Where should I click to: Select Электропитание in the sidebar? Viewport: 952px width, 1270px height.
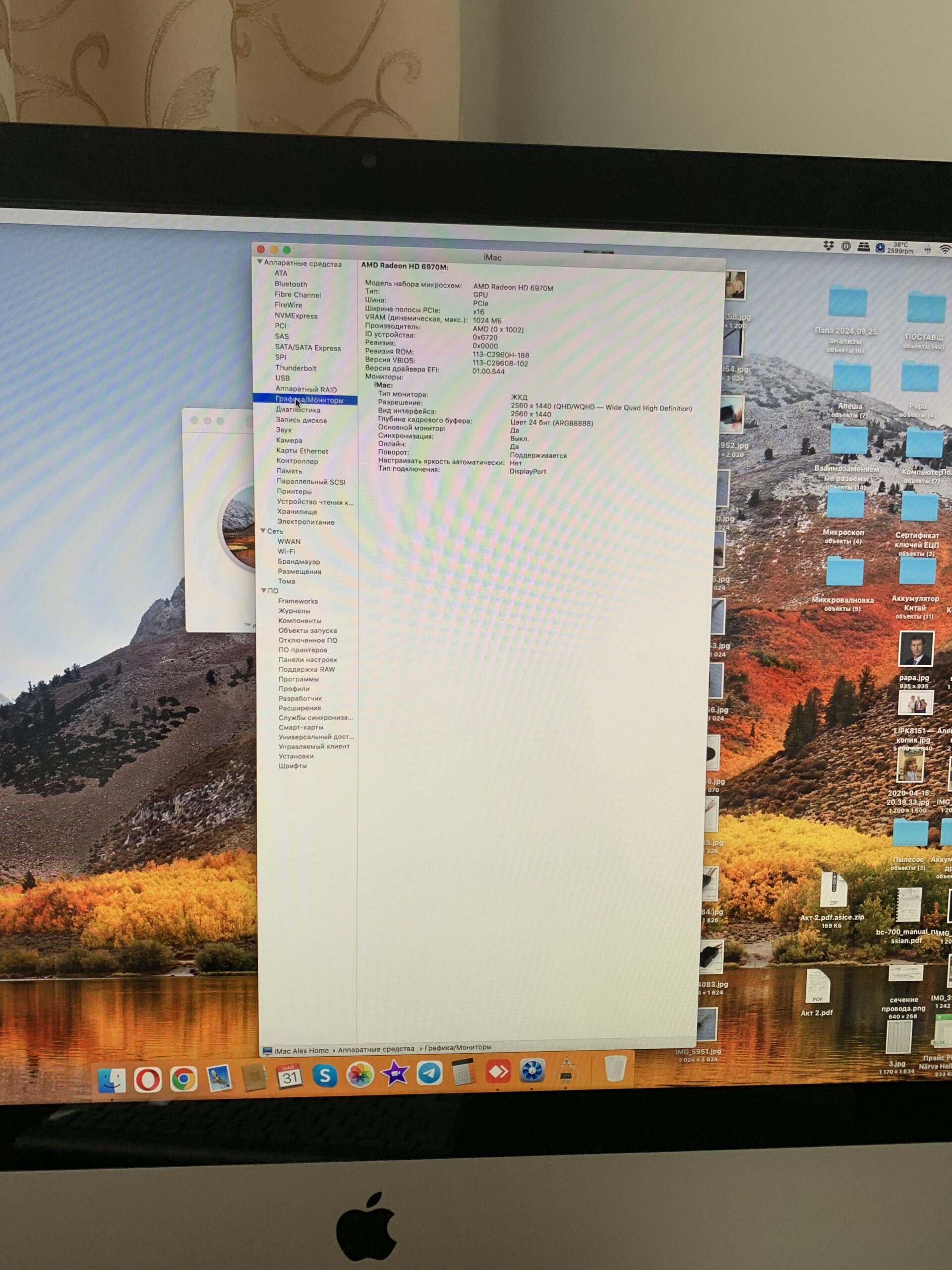tap(305, 522)
